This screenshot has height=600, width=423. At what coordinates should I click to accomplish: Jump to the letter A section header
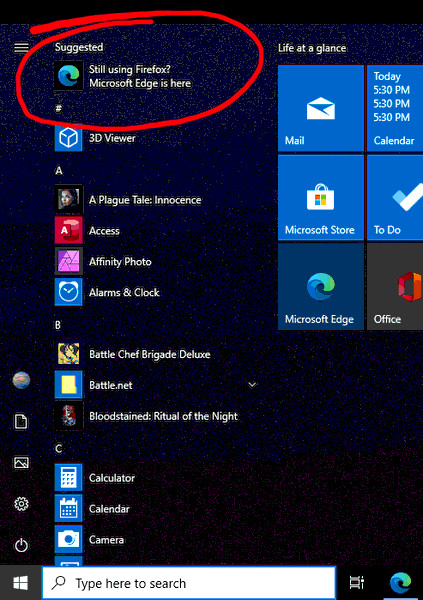[x=59, y=171]
